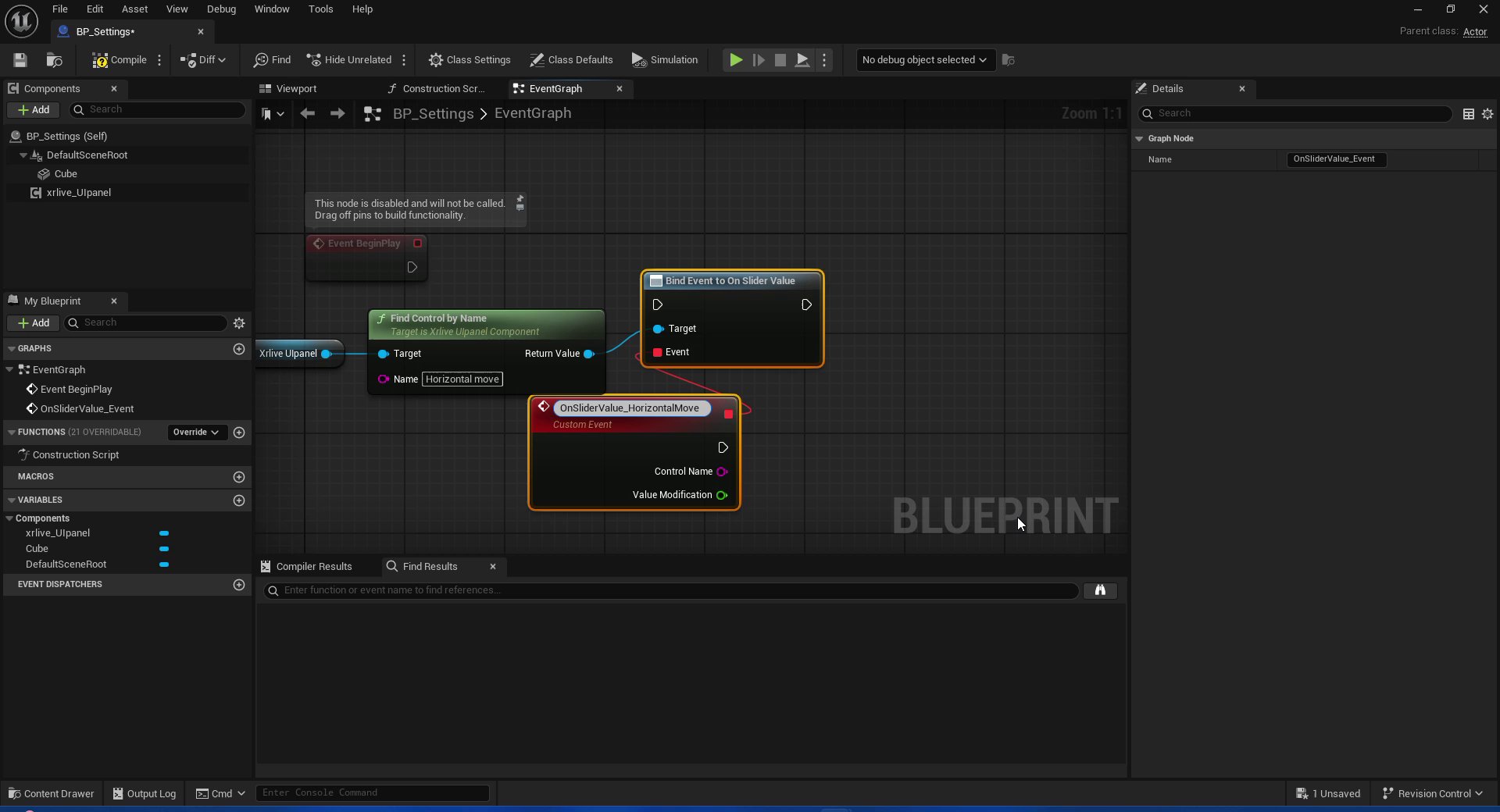Screen dimensions: 1500x812
Task: Open the debug object selection dropdown
Action: click(925, 60)
